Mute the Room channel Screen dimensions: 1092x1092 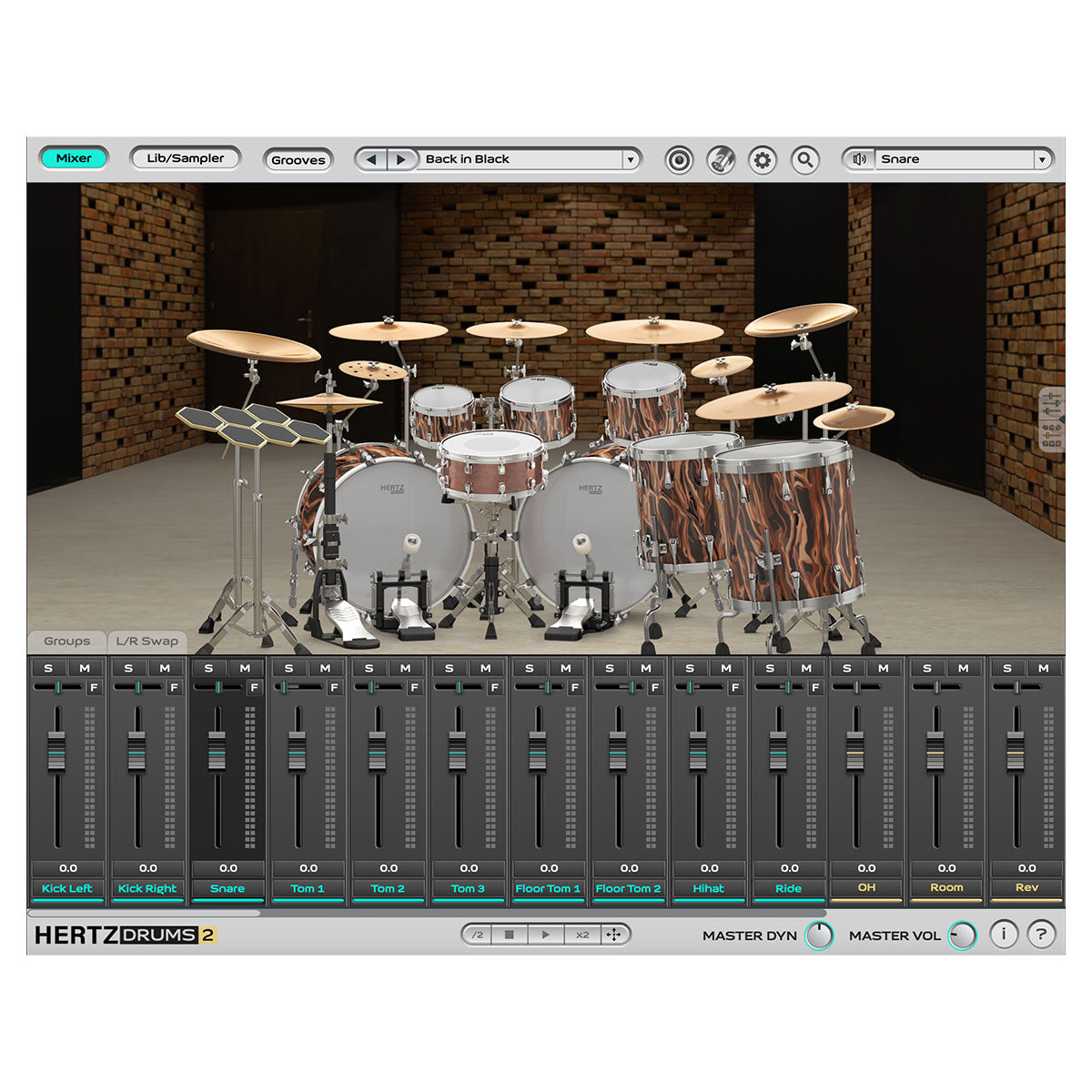pos(964,668)
